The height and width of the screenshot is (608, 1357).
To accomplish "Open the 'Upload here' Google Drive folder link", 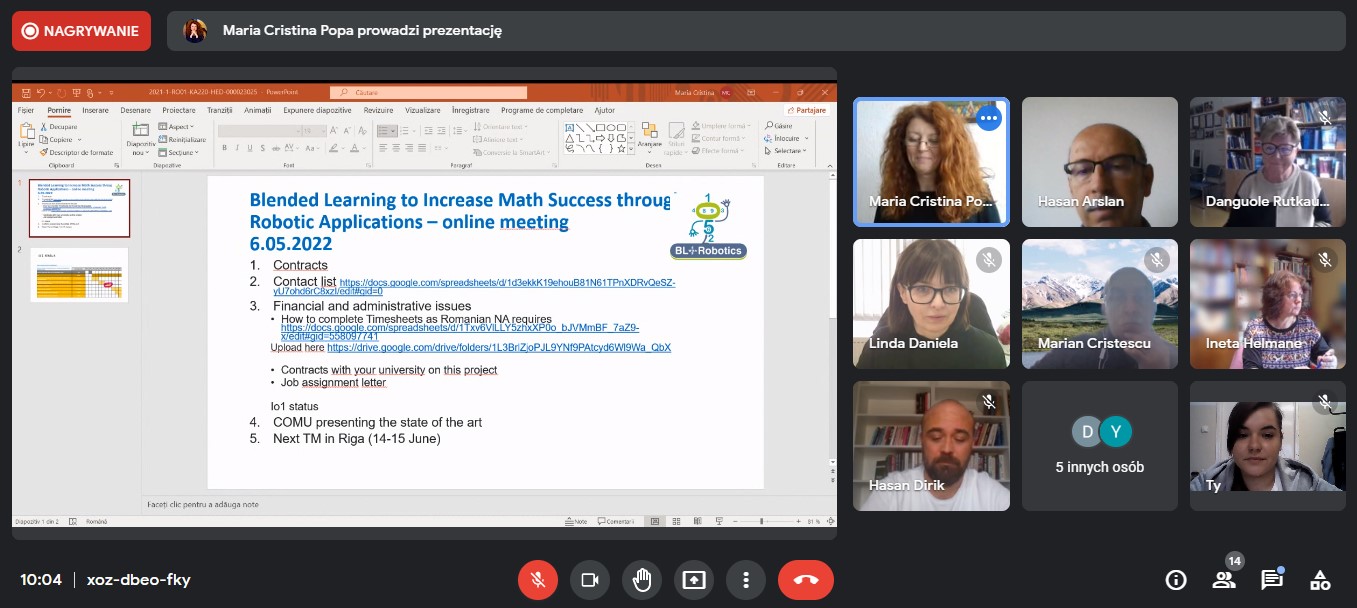I will click(499, 348).
